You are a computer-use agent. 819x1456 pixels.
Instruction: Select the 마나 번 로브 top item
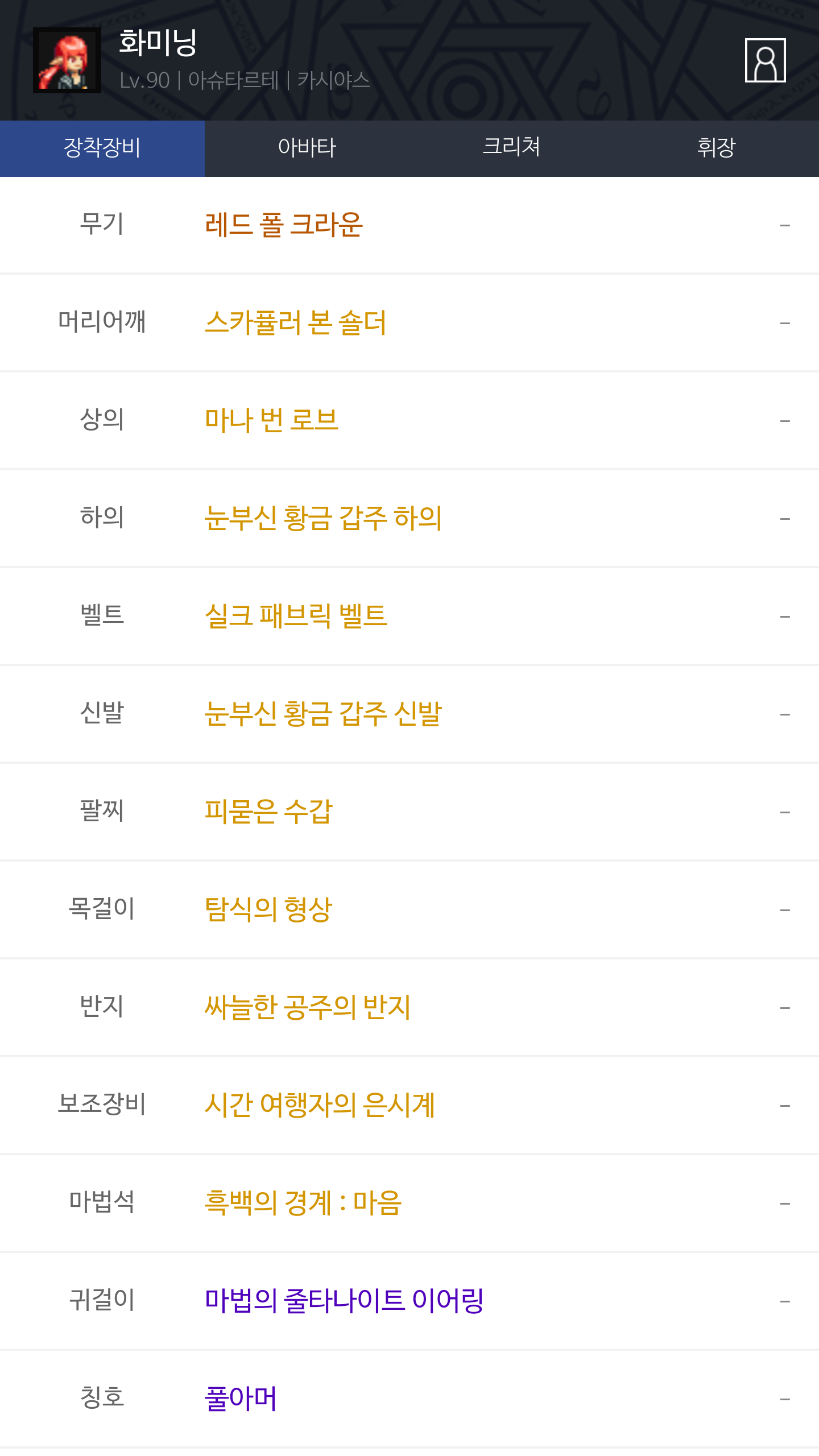pyautogui.click(x=271, y=421)
